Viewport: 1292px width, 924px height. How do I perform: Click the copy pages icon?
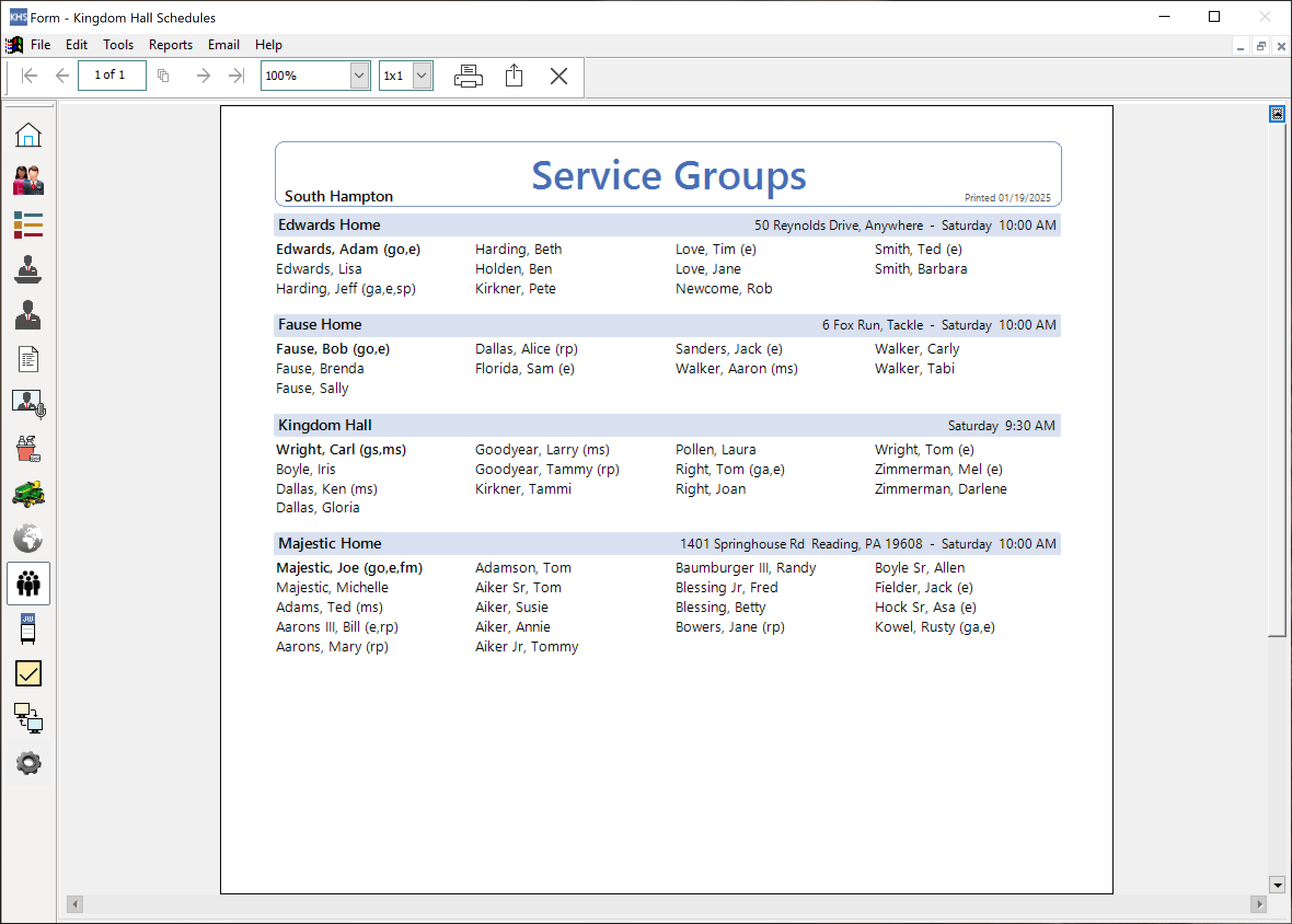(163, 75)
